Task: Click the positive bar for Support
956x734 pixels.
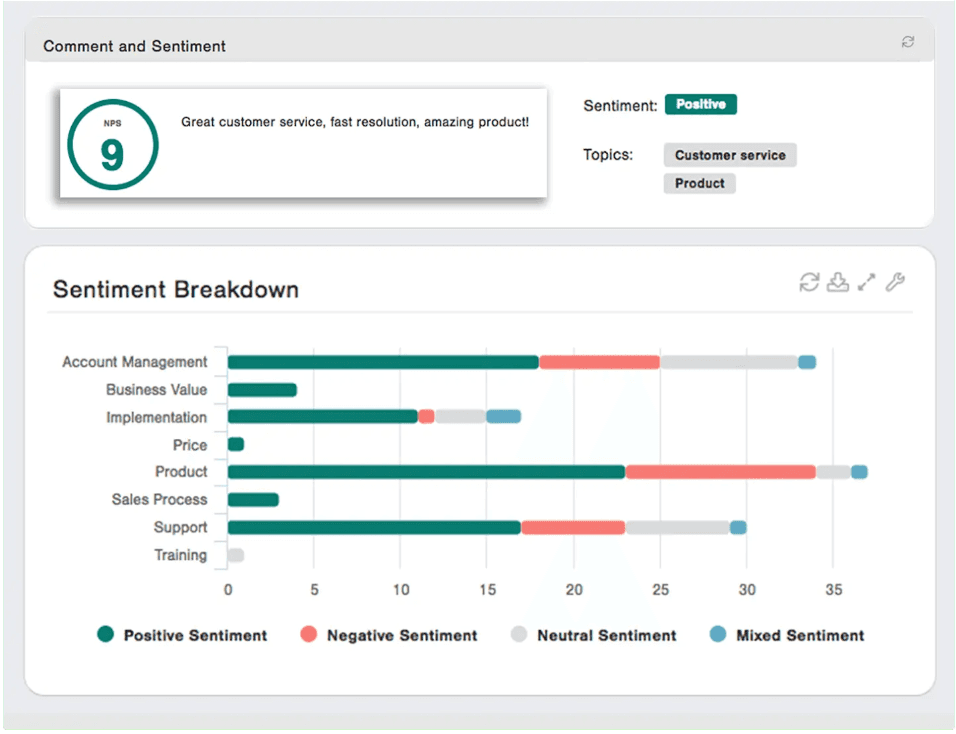Action: tap(374, 527)
